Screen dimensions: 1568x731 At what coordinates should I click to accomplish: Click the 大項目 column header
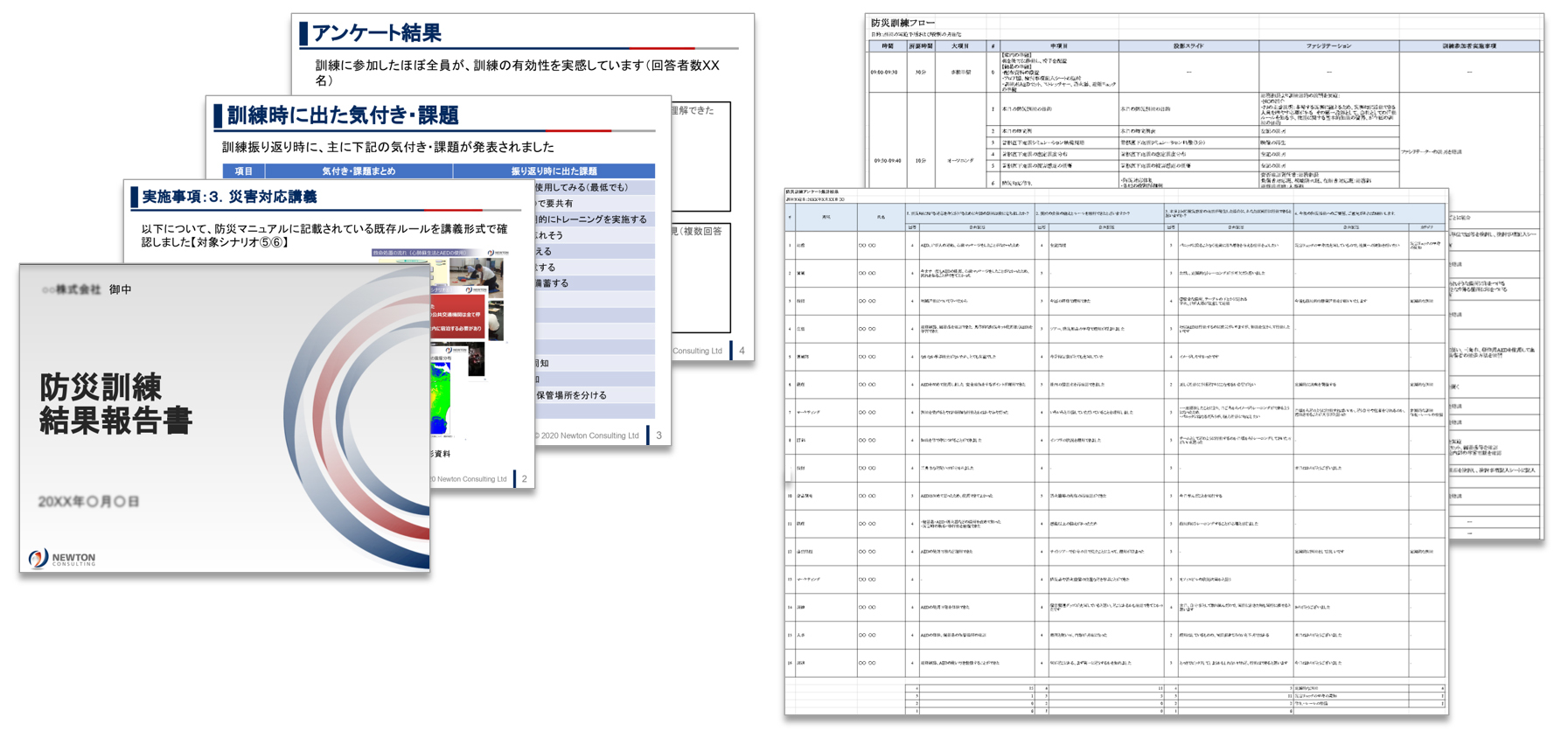tap(960, 45)
